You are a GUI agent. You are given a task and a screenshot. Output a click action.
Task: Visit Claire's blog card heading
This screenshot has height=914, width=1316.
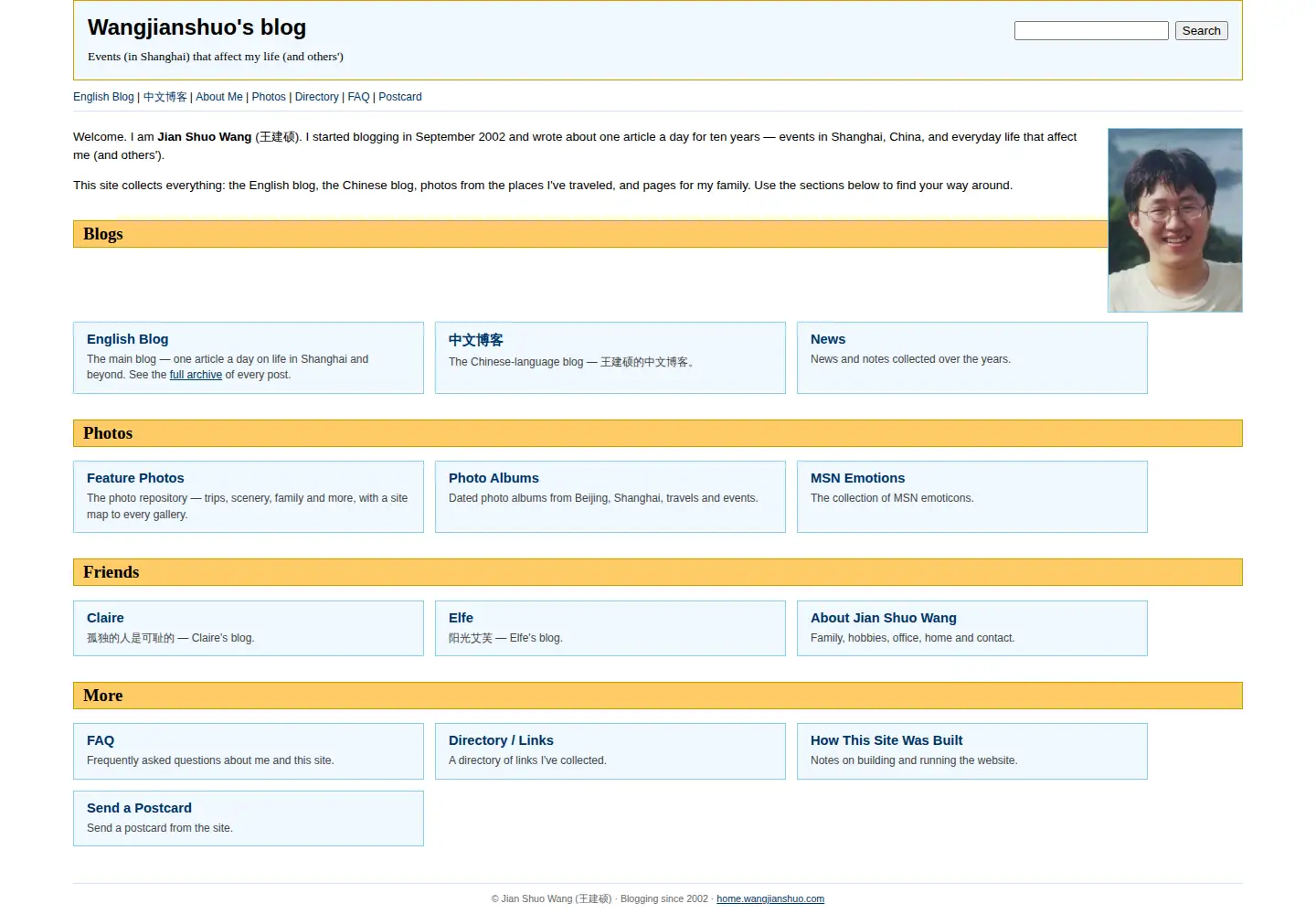105,618
